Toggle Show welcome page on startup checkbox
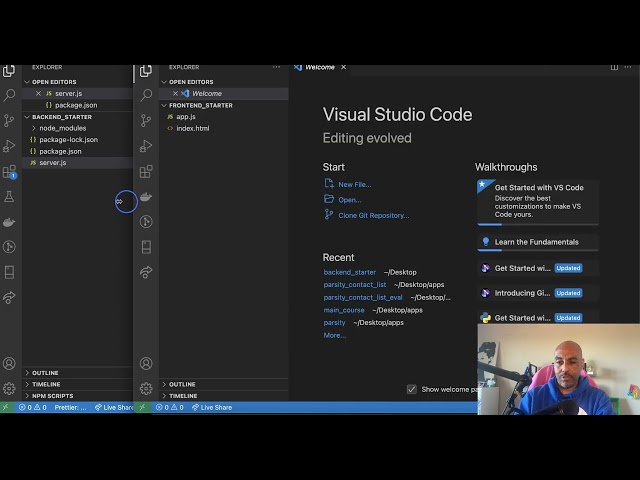 [411, 389]
